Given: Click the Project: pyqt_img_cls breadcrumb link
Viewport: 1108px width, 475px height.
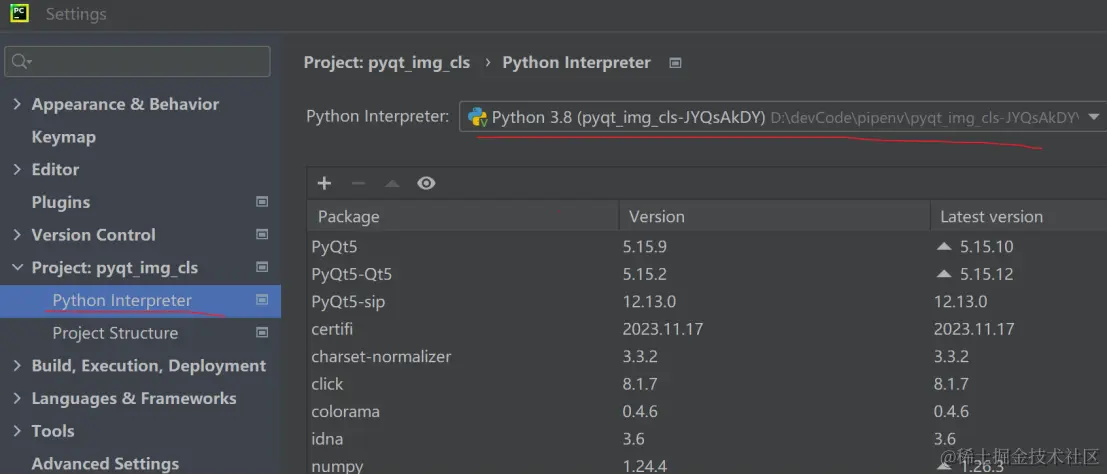Looking at the screenshot, I should (386, 62).
